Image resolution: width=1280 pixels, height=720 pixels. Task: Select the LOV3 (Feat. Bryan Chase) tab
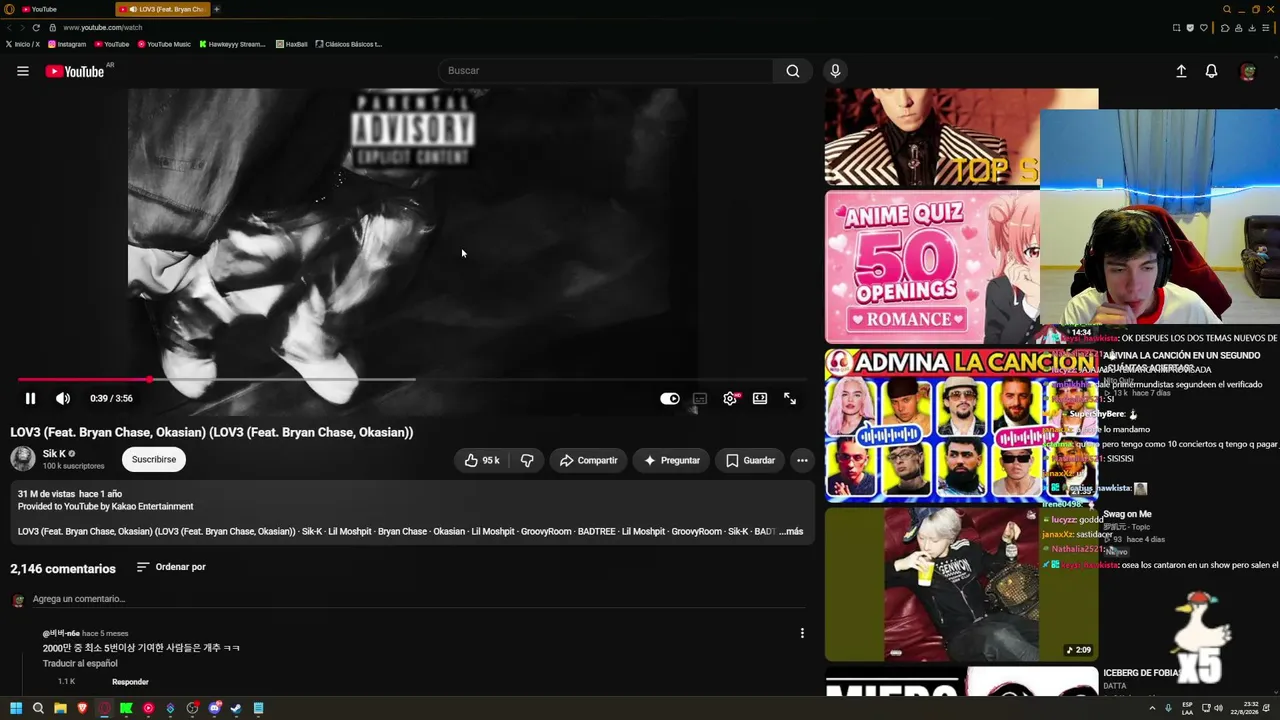click(x=162, y=9)
